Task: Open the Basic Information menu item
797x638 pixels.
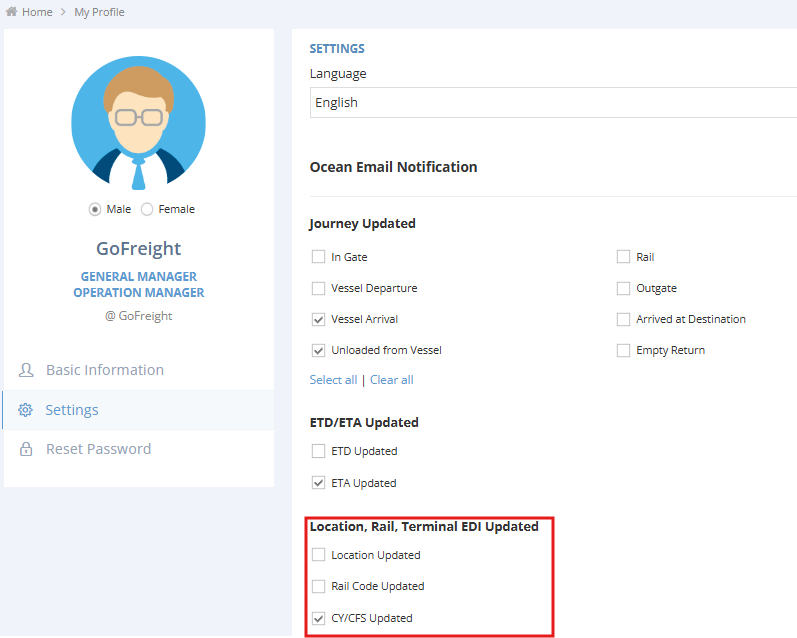Action: click(x=104, y=370)
